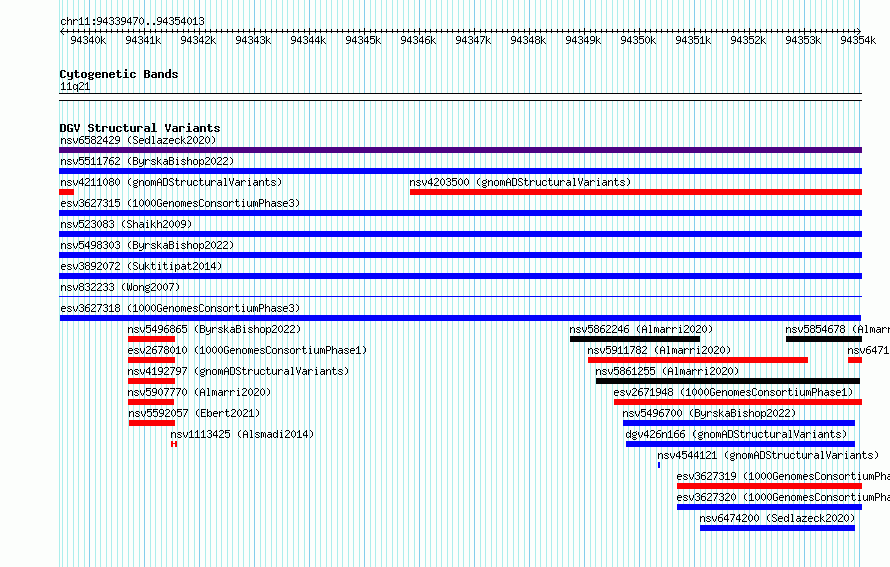890x567 pixels.
Task: Open the nsv6471 truncated variant label
Action: click(868, 350)
